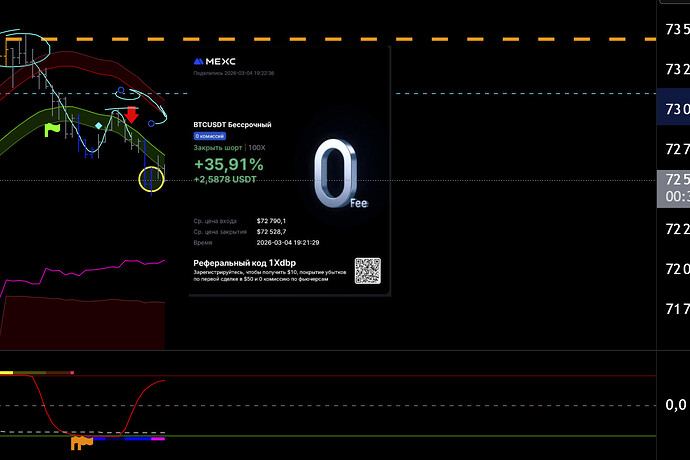Click the small blue circle under the red arrow

(x=150, y=124)
